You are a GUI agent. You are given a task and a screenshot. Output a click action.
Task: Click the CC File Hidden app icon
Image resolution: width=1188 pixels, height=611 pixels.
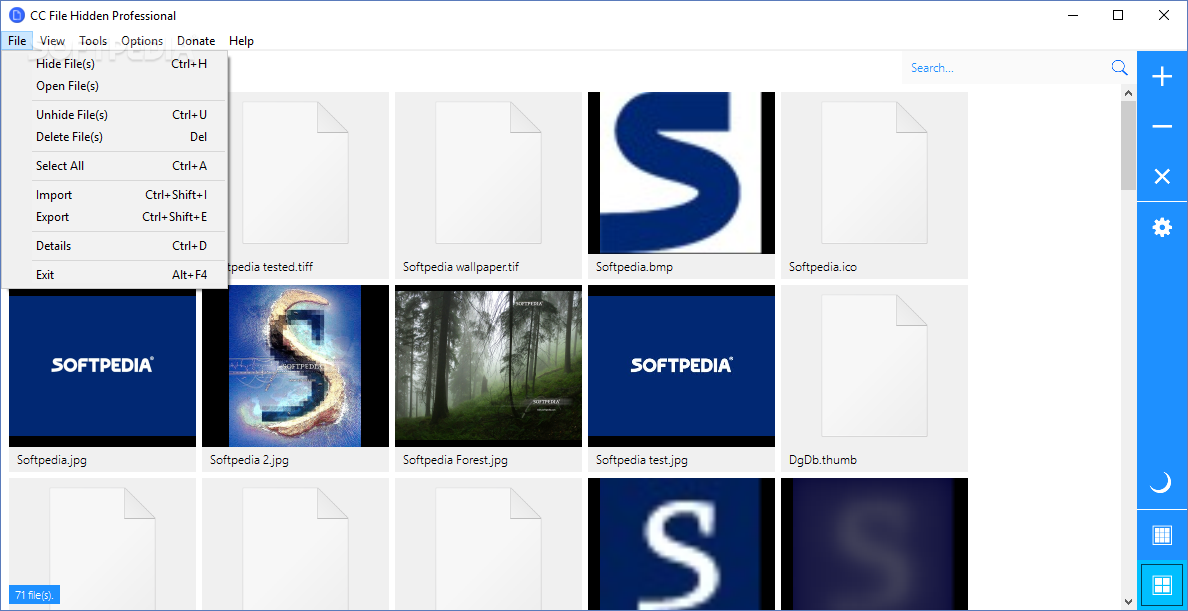pos(16,15)
